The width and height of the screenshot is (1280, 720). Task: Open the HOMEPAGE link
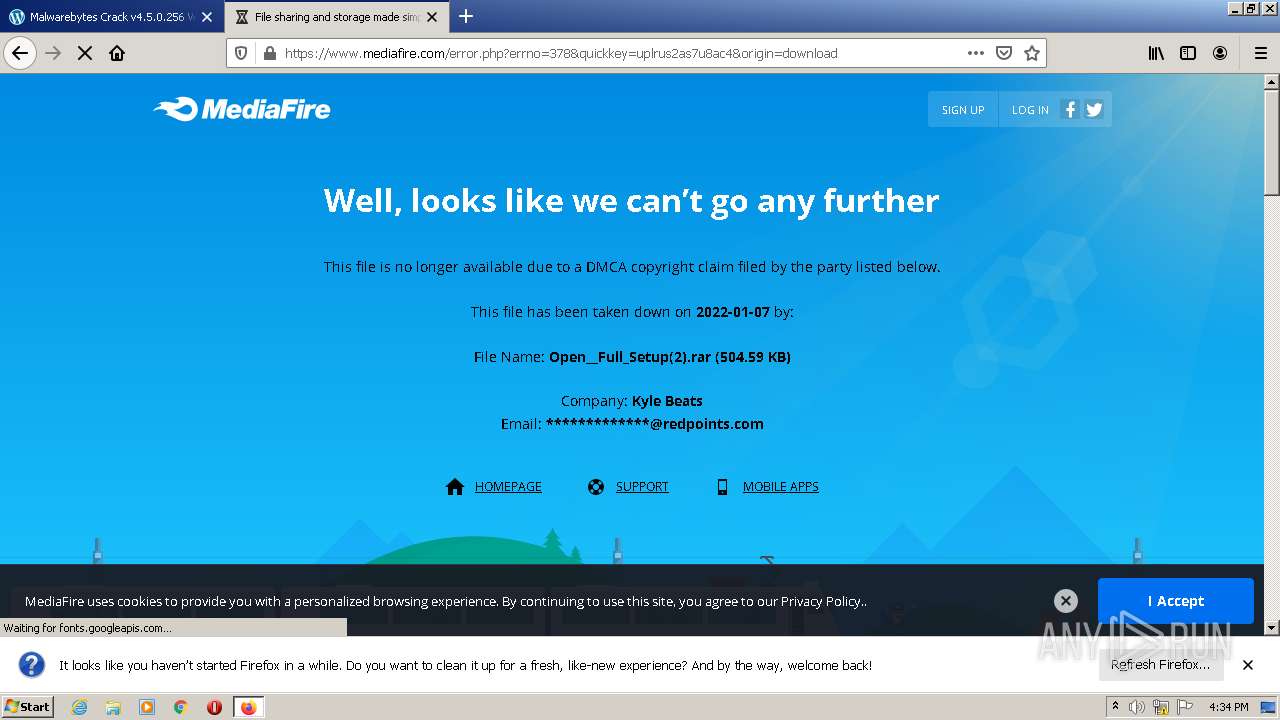(x=508, y=487)
